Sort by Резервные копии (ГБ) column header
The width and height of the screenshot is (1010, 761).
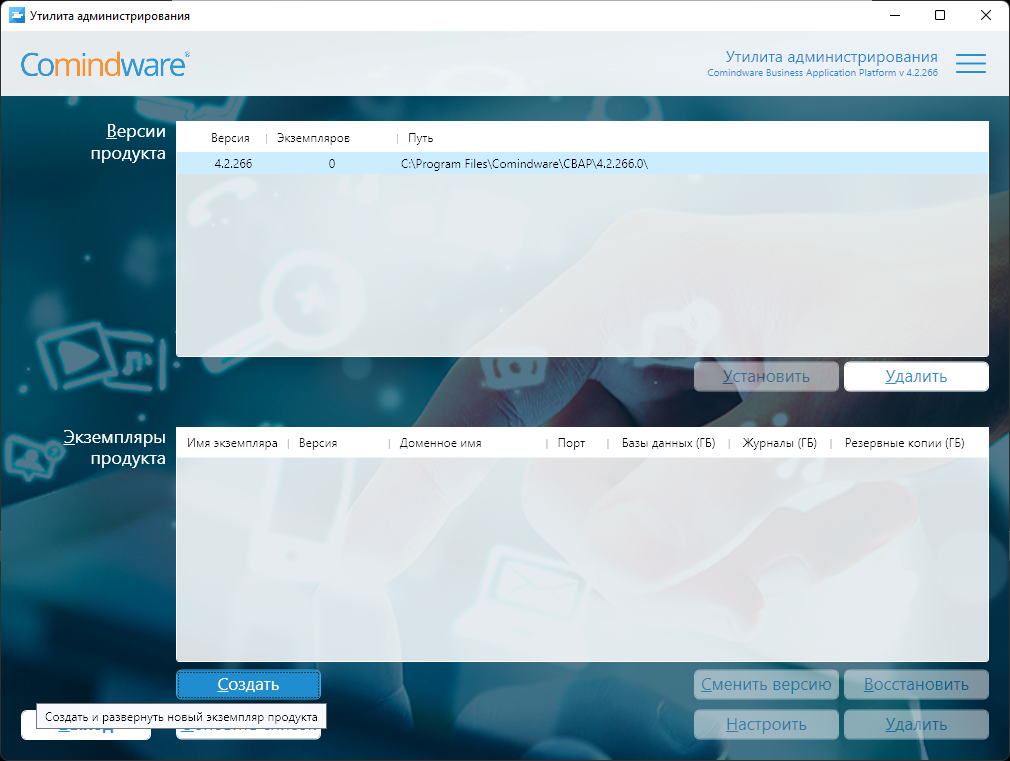tap(904, 443)
